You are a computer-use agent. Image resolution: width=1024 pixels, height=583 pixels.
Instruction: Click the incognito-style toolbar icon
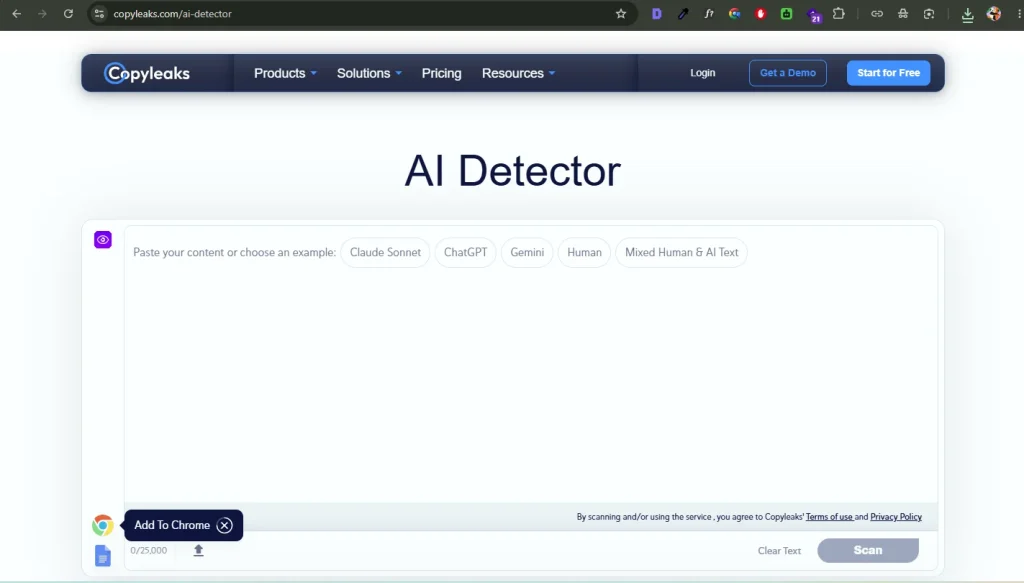tap(903, 13)
